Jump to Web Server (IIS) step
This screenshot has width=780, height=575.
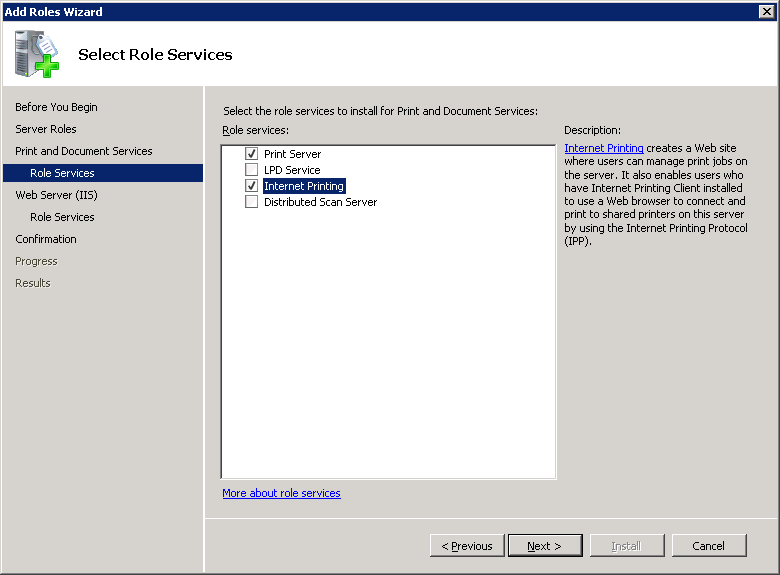click(56, 195)
